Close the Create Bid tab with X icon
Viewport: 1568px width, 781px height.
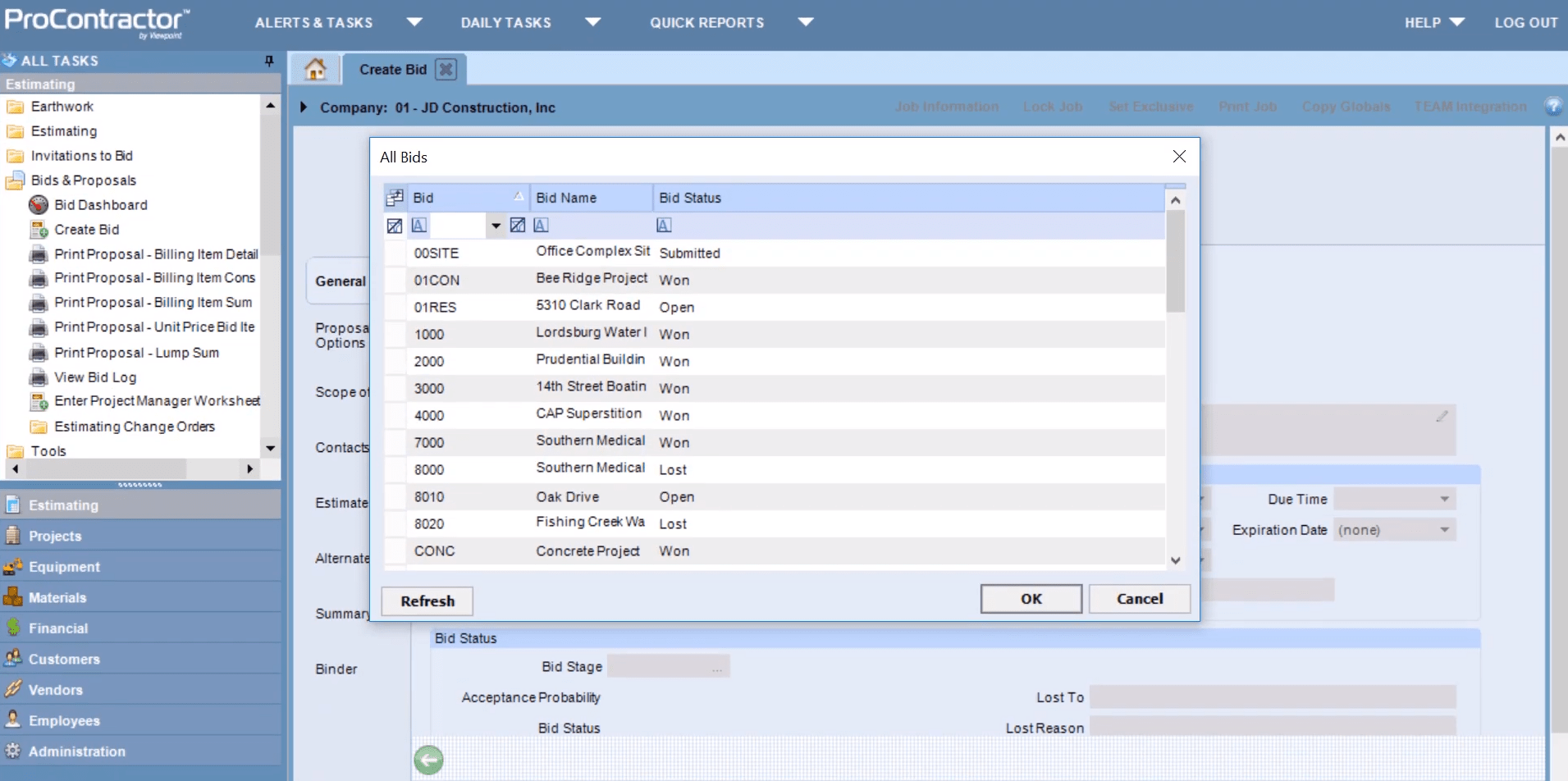[446, 70]
